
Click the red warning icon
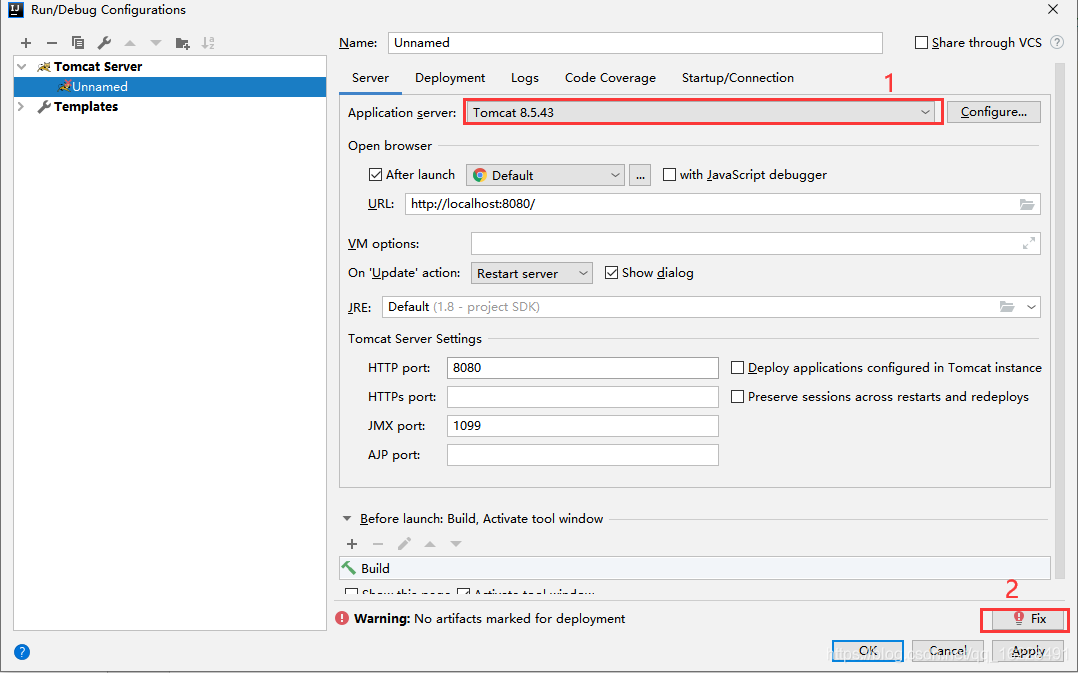click(342, 618)
